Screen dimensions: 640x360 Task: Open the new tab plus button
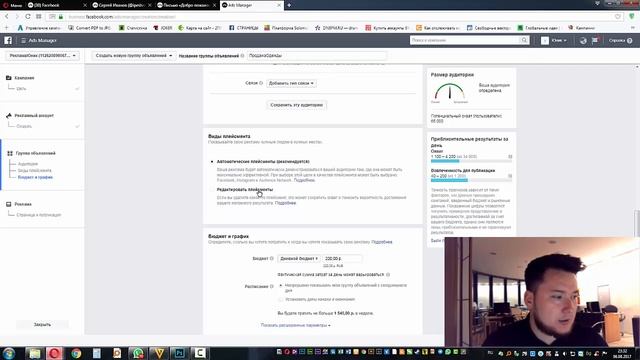(289, 5)
